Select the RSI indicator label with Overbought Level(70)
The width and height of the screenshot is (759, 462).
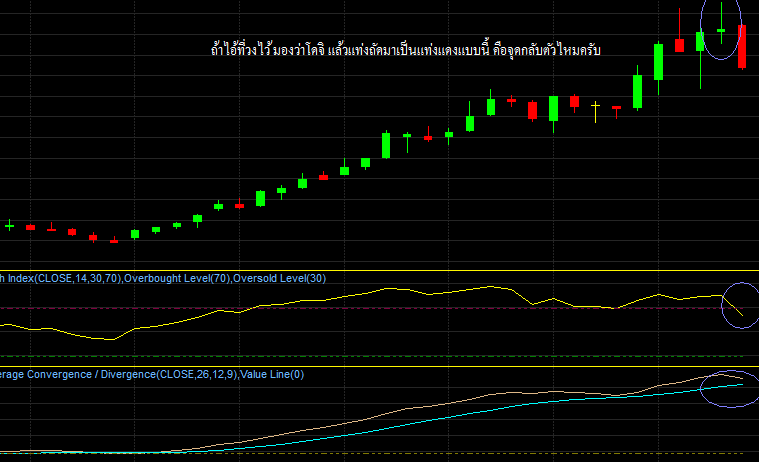[x=163, y=278]
